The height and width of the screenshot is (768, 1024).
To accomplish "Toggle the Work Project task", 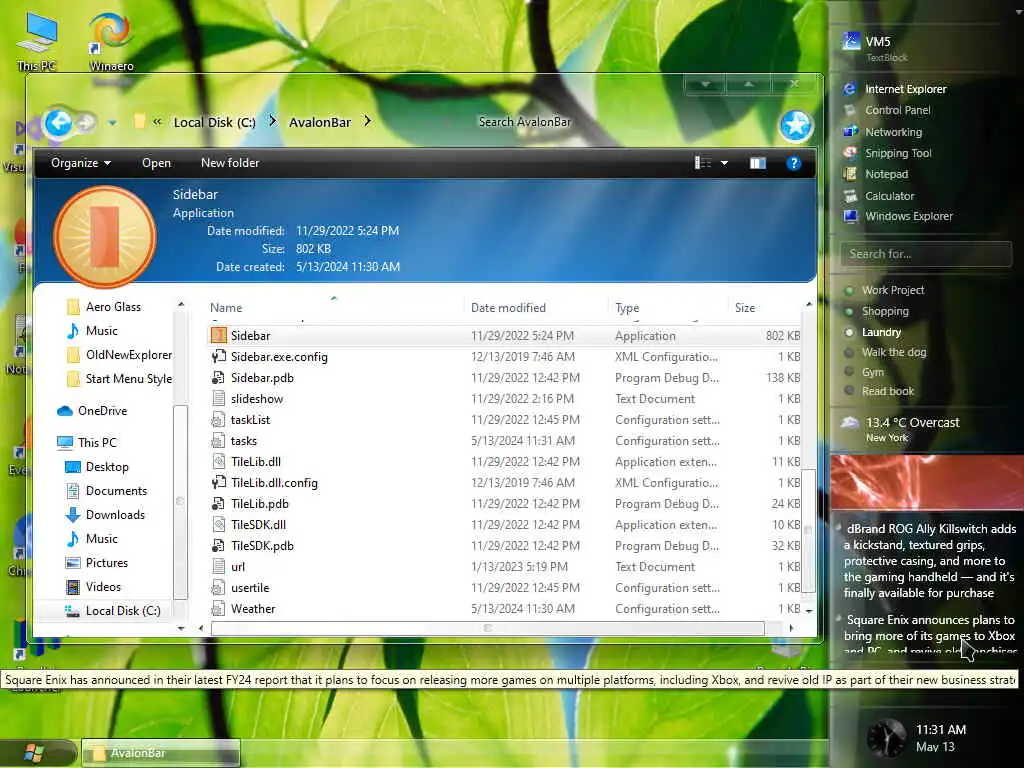I will [x=885, y=290].
